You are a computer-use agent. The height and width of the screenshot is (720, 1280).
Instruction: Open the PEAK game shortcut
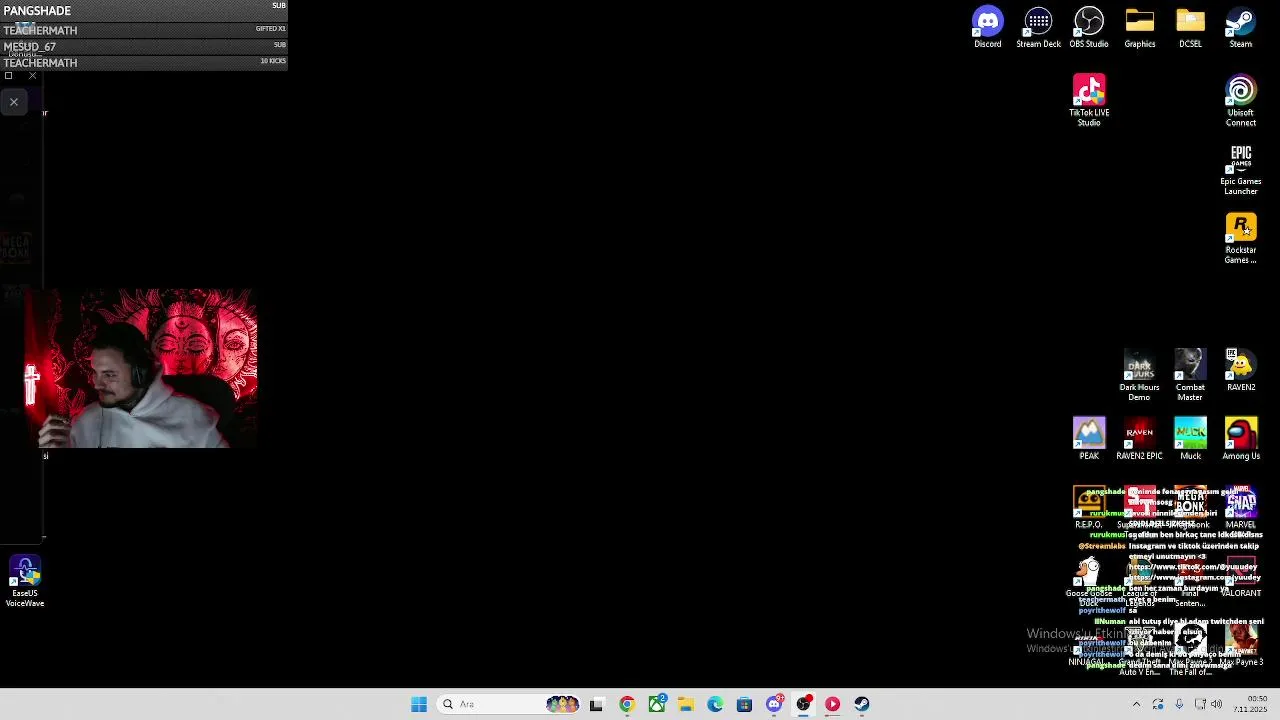coord(1089,439)
